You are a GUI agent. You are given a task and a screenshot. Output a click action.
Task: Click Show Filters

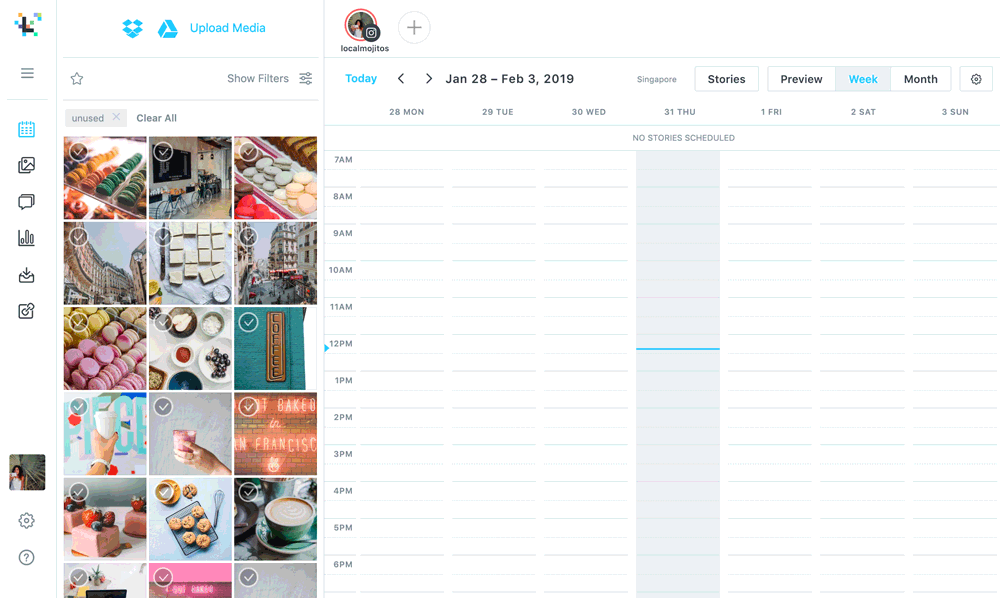point(258,78)
